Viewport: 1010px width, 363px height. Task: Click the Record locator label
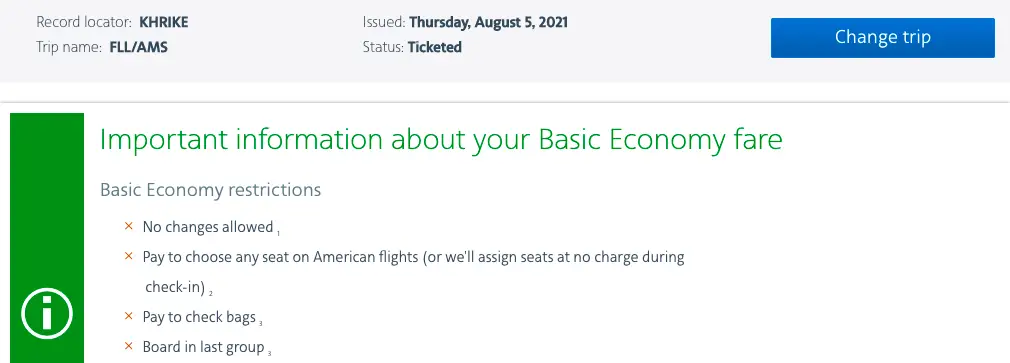84,23
